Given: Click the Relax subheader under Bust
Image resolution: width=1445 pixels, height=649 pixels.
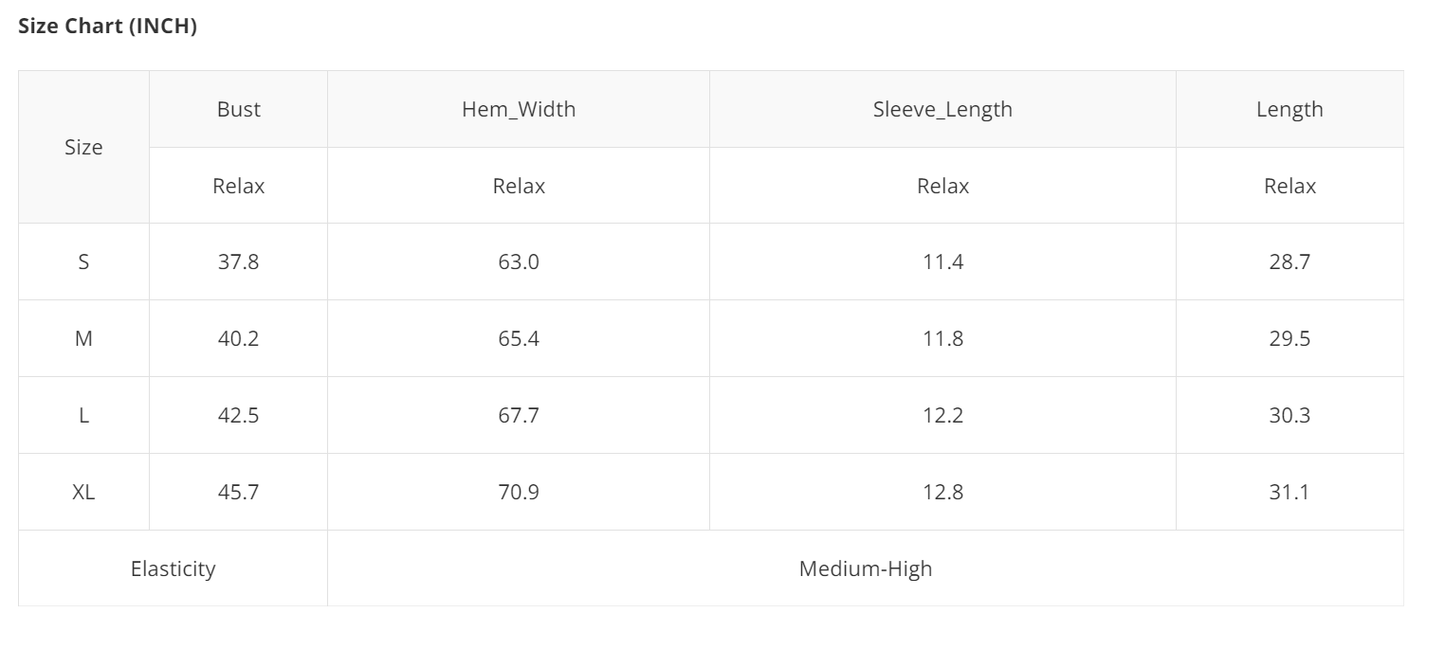Looking at the screenshot, I should [x=238, y=186].
